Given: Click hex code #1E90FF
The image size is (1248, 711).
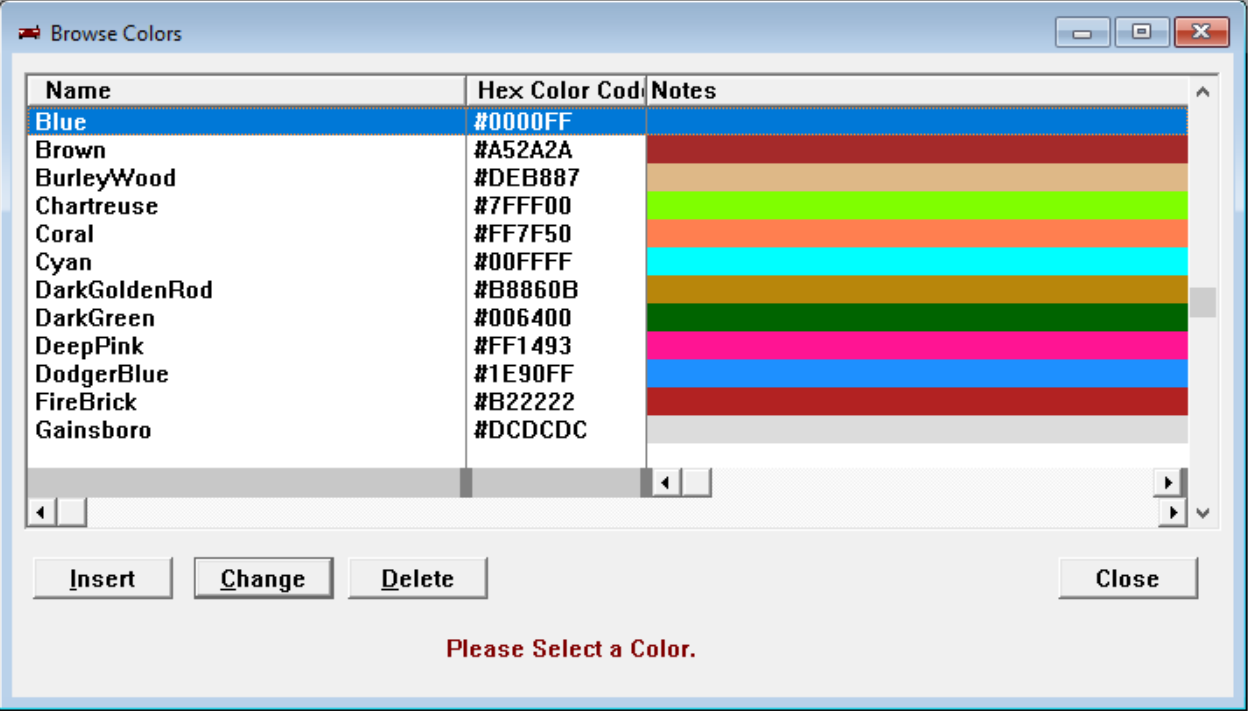Looking at the screenshot, I should [523, 374].
